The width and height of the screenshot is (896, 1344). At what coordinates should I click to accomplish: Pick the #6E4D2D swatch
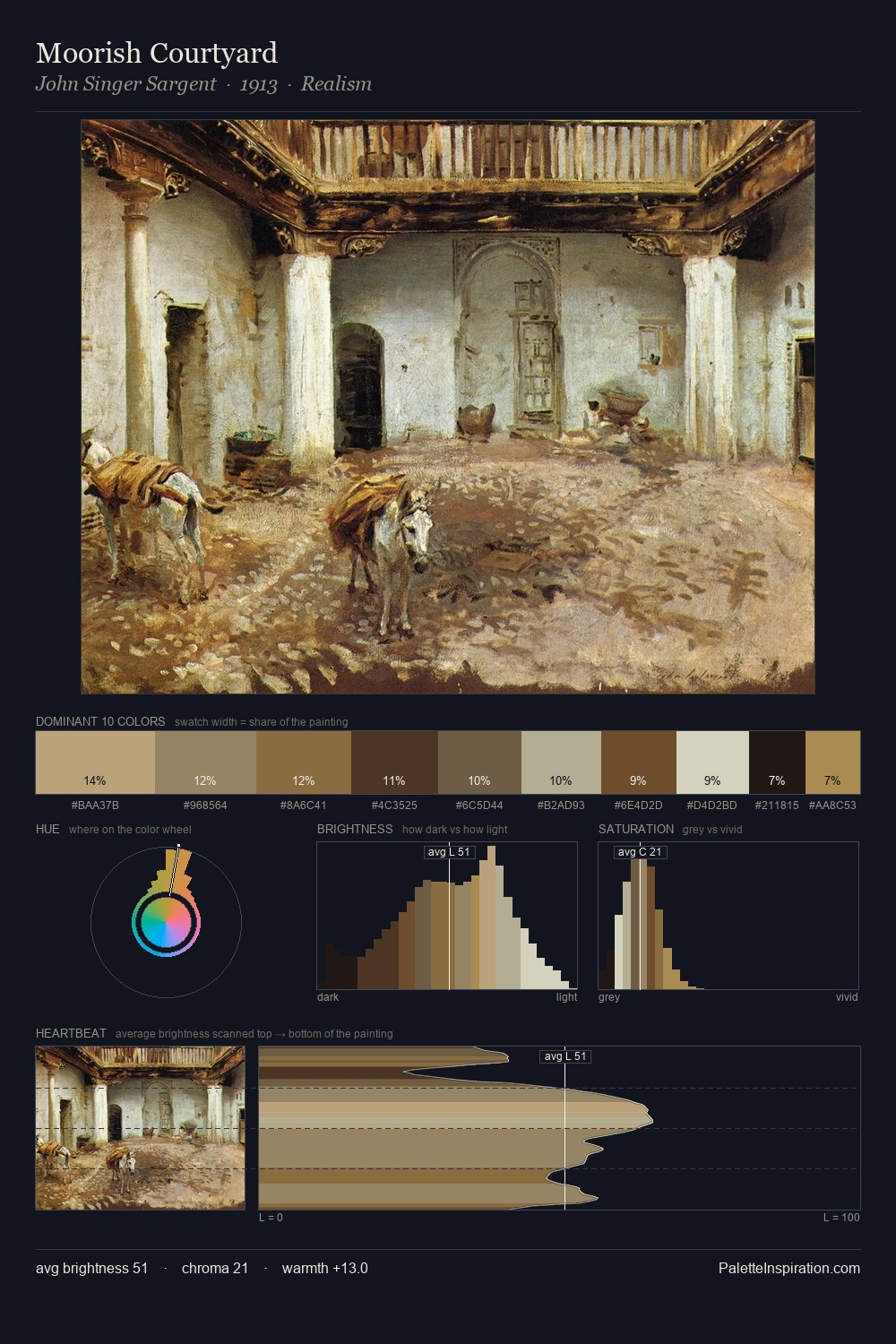coord(638,762)
